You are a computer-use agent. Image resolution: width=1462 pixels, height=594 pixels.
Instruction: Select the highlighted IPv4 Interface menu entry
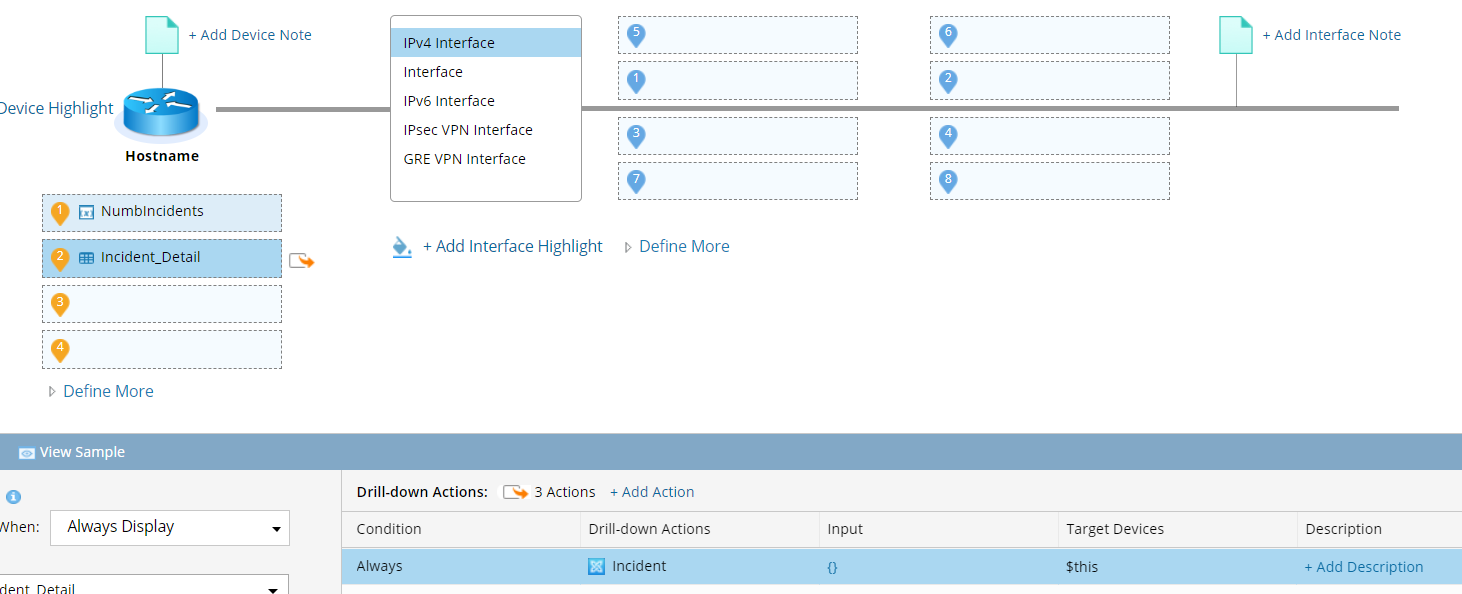pyautogui.click(x=448, y=42)
